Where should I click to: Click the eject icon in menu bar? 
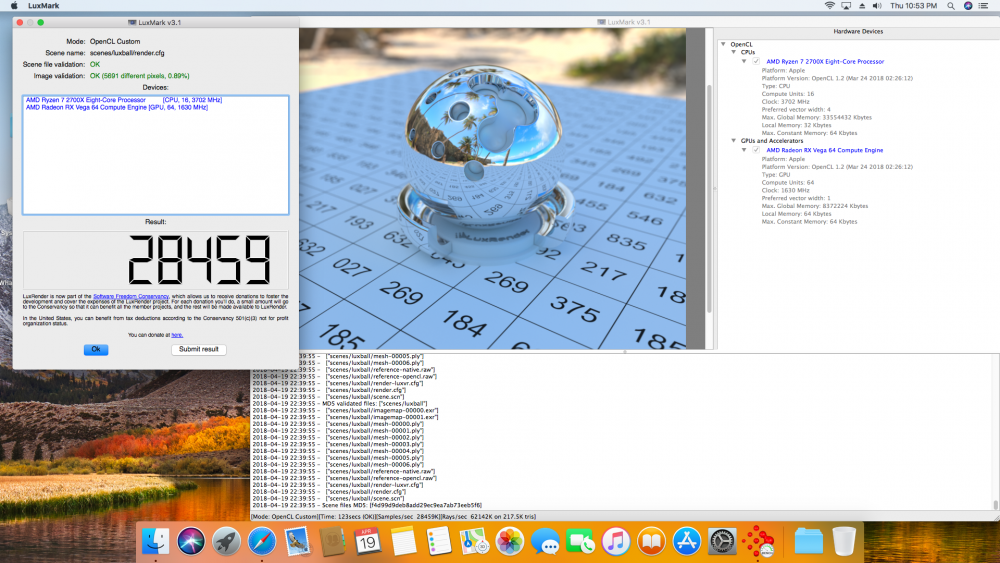pyautogui.click(x=862, y=6)
